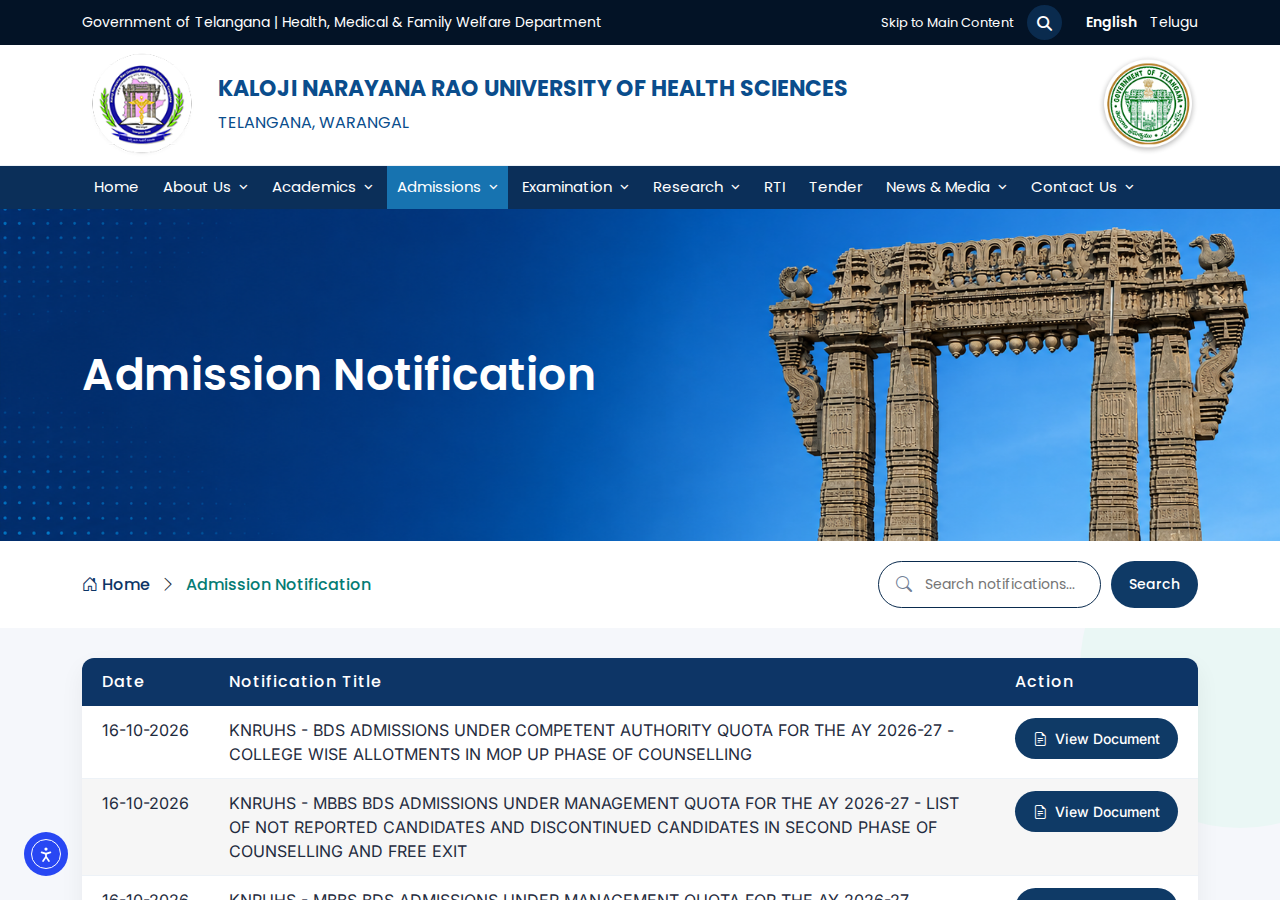
Task: Click the university emblem logo
Action: 142,103
